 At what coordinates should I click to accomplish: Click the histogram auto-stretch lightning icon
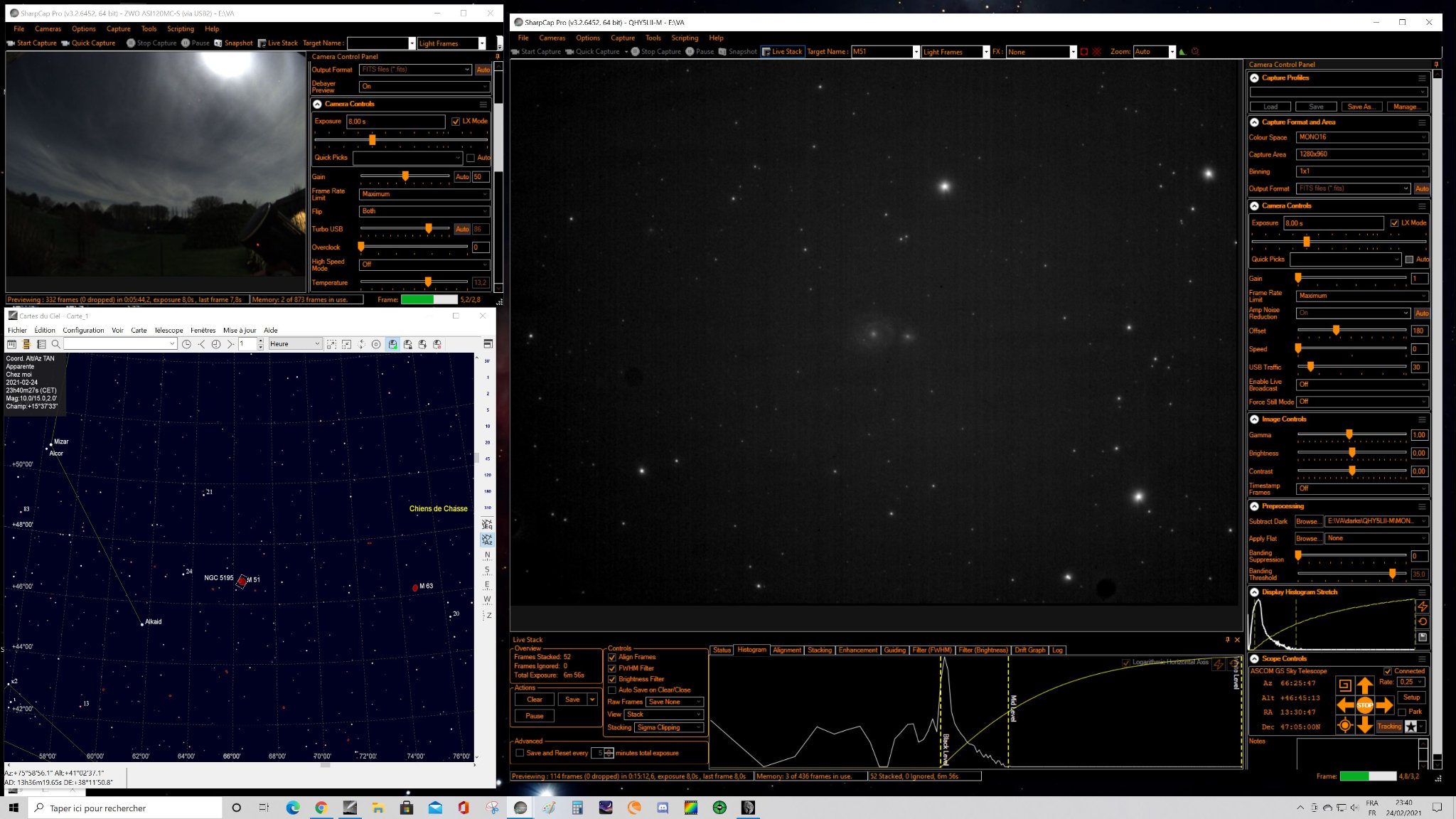[1423, 606]
